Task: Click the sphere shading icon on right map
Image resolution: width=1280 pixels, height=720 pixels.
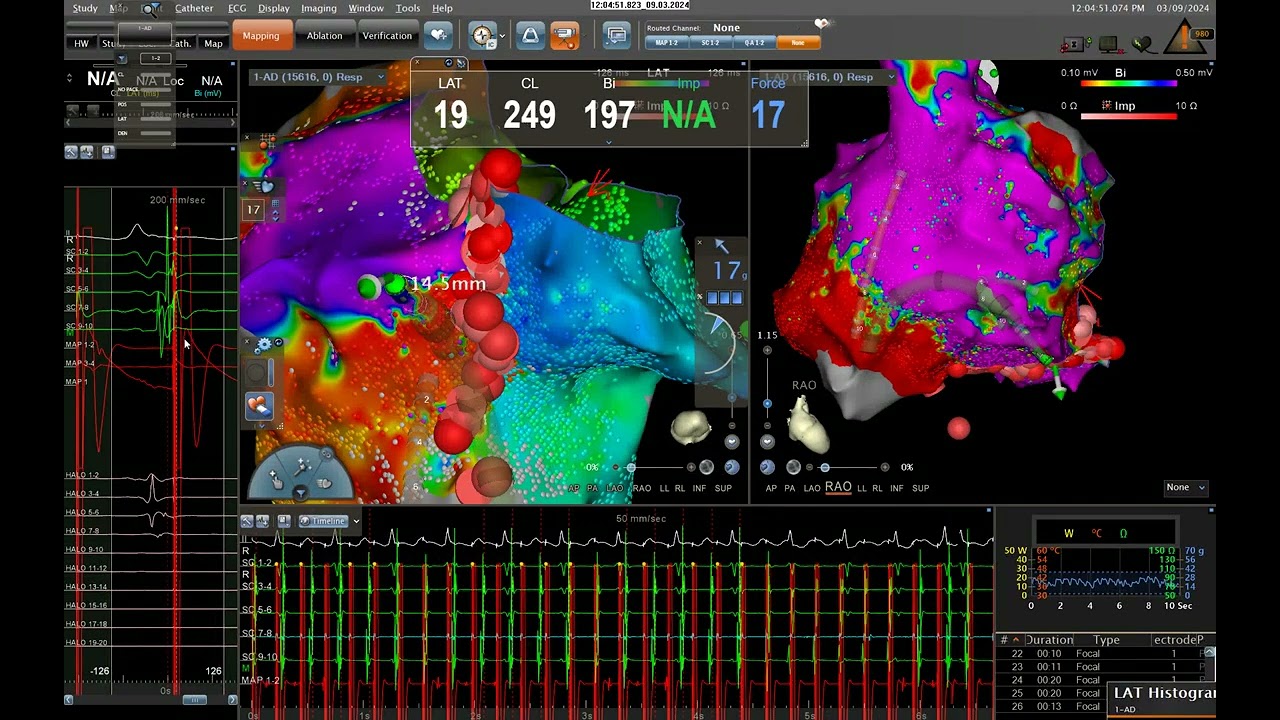Action: pos(793,467)
